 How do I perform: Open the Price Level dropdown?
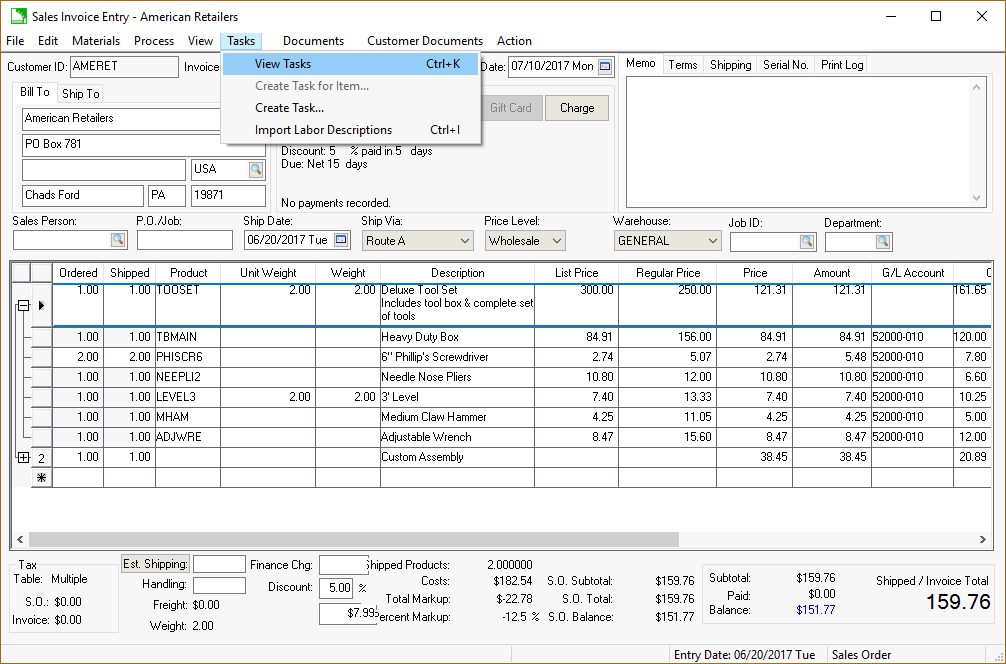556,241
